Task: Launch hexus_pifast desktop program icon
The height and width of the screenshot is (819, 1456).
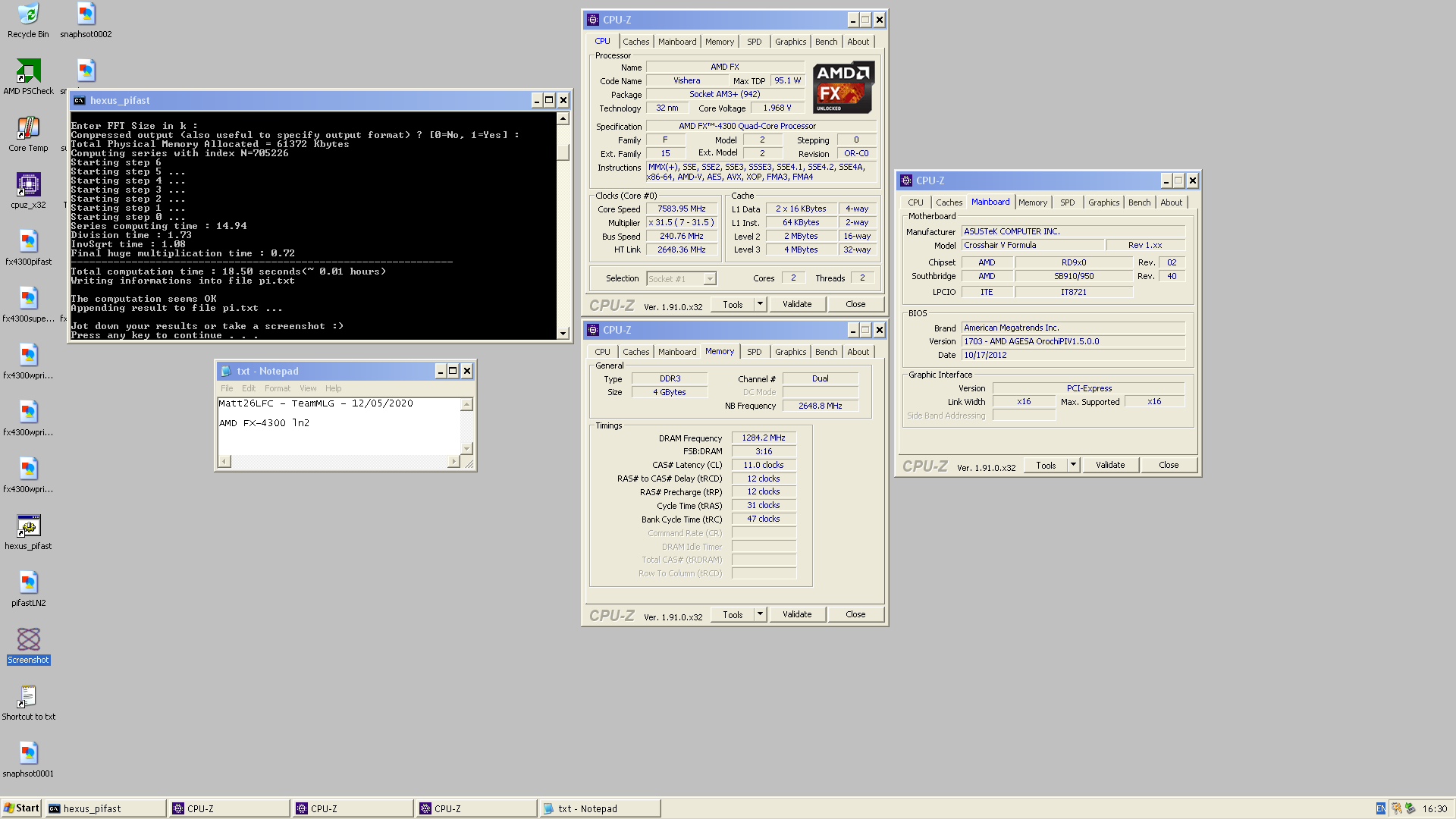Action: coord(28,532)
